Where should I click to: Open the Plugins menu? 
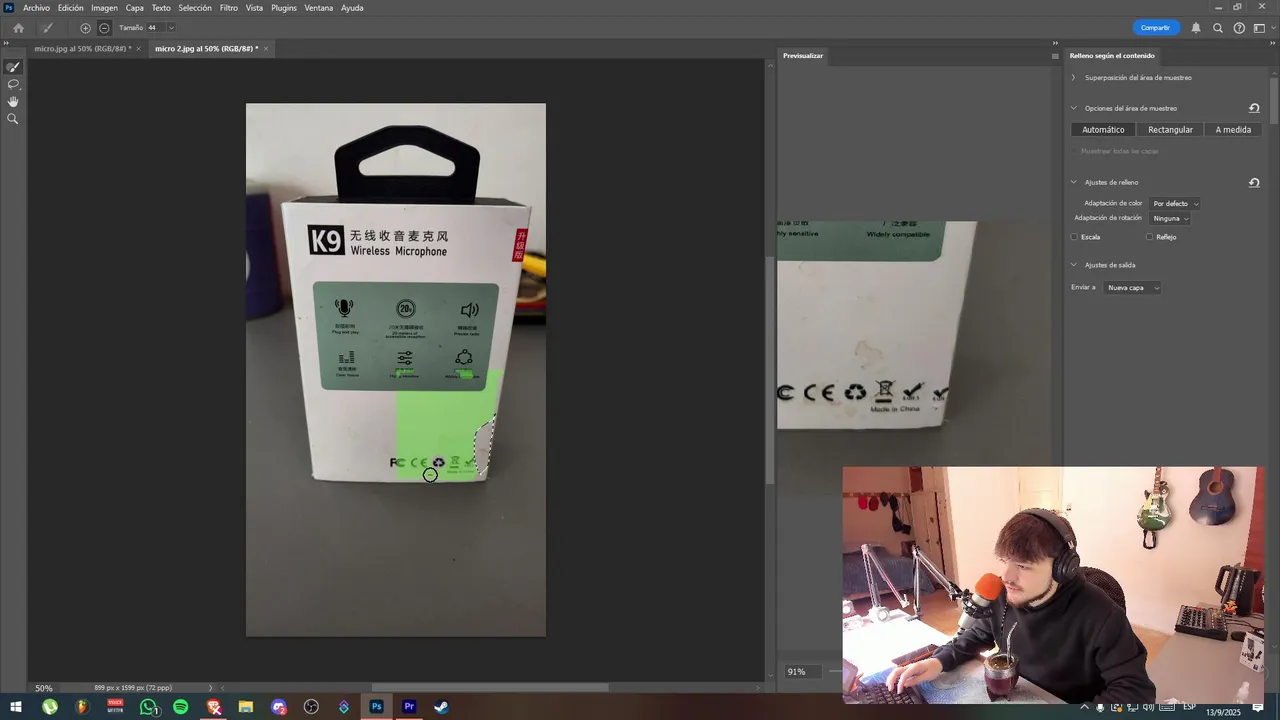point(284,8)
